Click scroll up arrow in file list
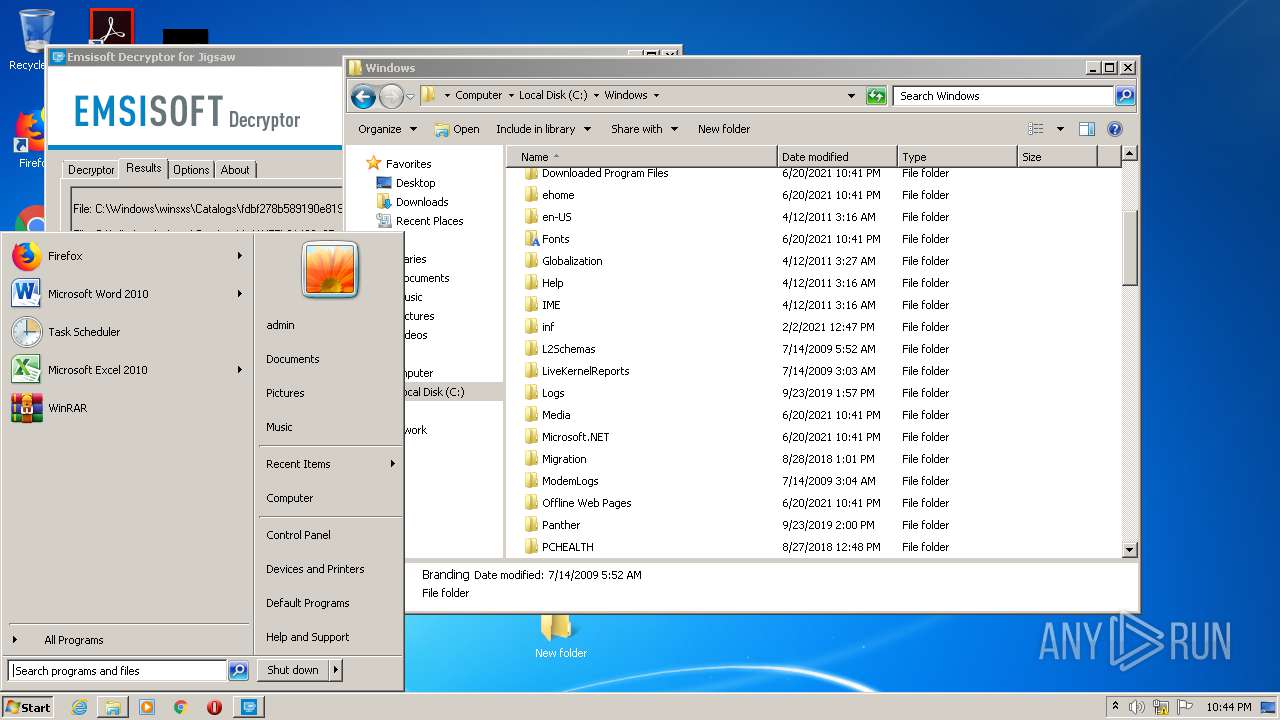This screenshot has height=720, width=1280. (x=1130, y=154)
